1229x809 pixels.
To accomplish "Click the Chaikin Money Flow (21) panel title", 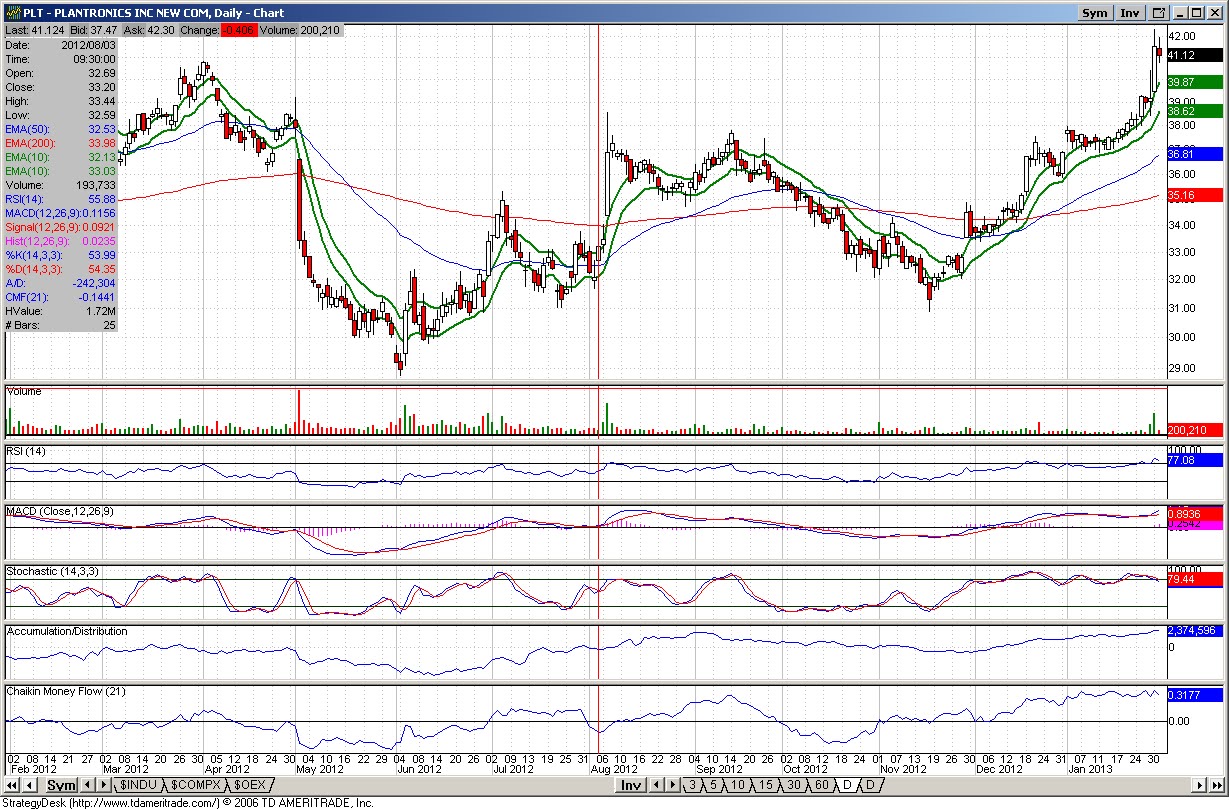I will [66, 691].
